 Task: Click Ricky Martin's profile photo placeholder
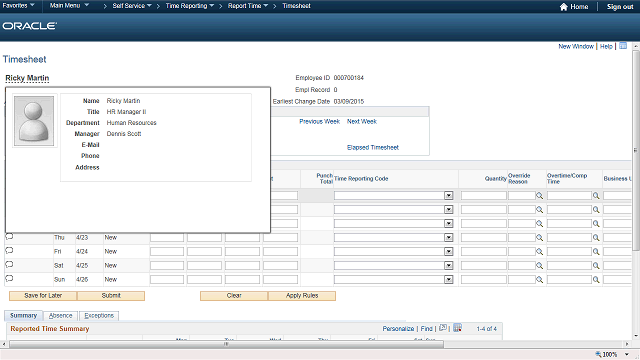coord(34,121)
